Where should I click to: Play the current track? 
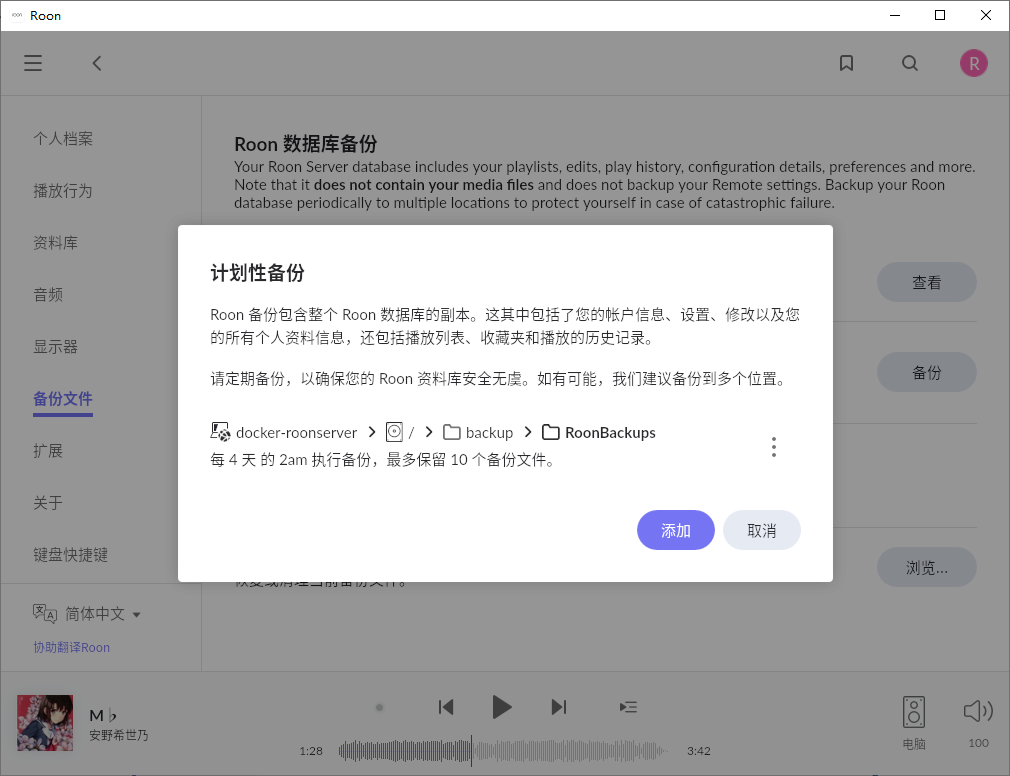coord(501,707)
